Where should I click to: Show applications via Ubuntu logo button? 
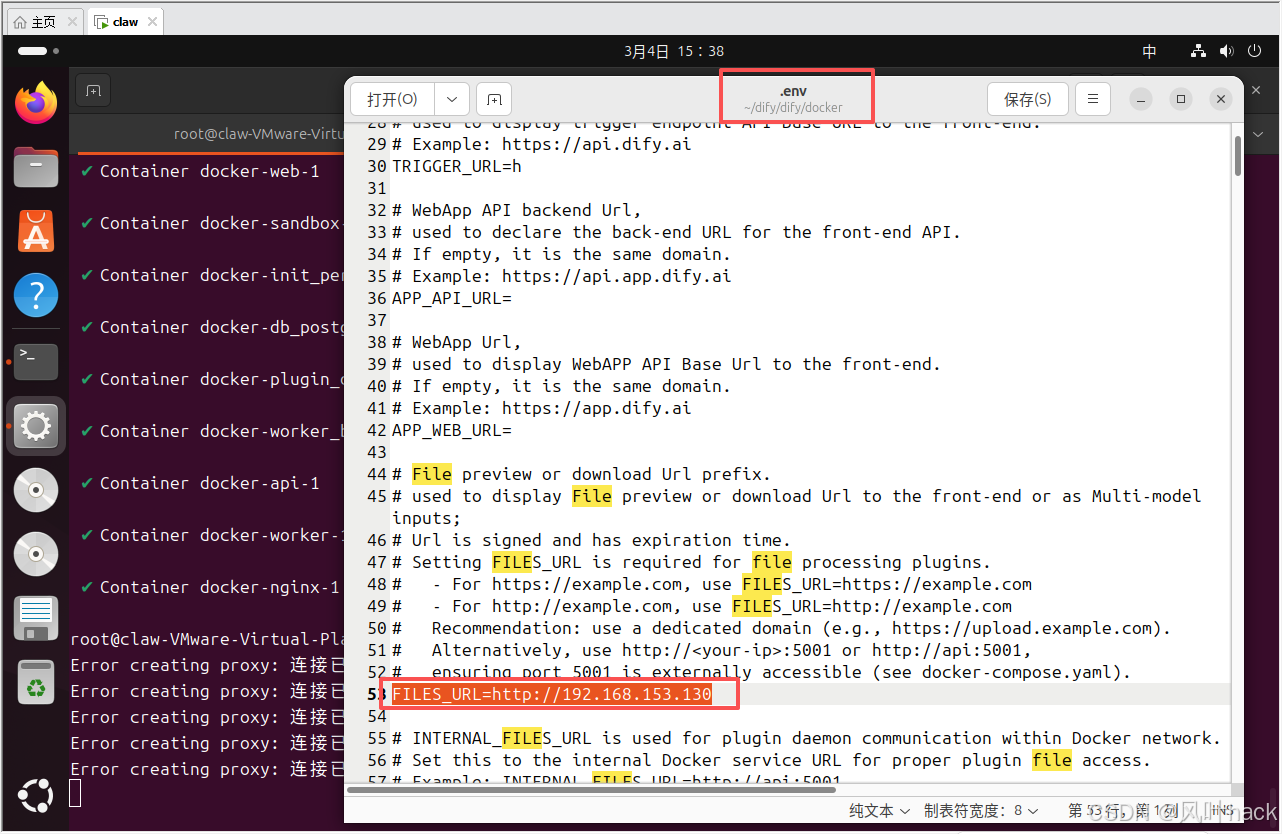(x=36, y=797)
